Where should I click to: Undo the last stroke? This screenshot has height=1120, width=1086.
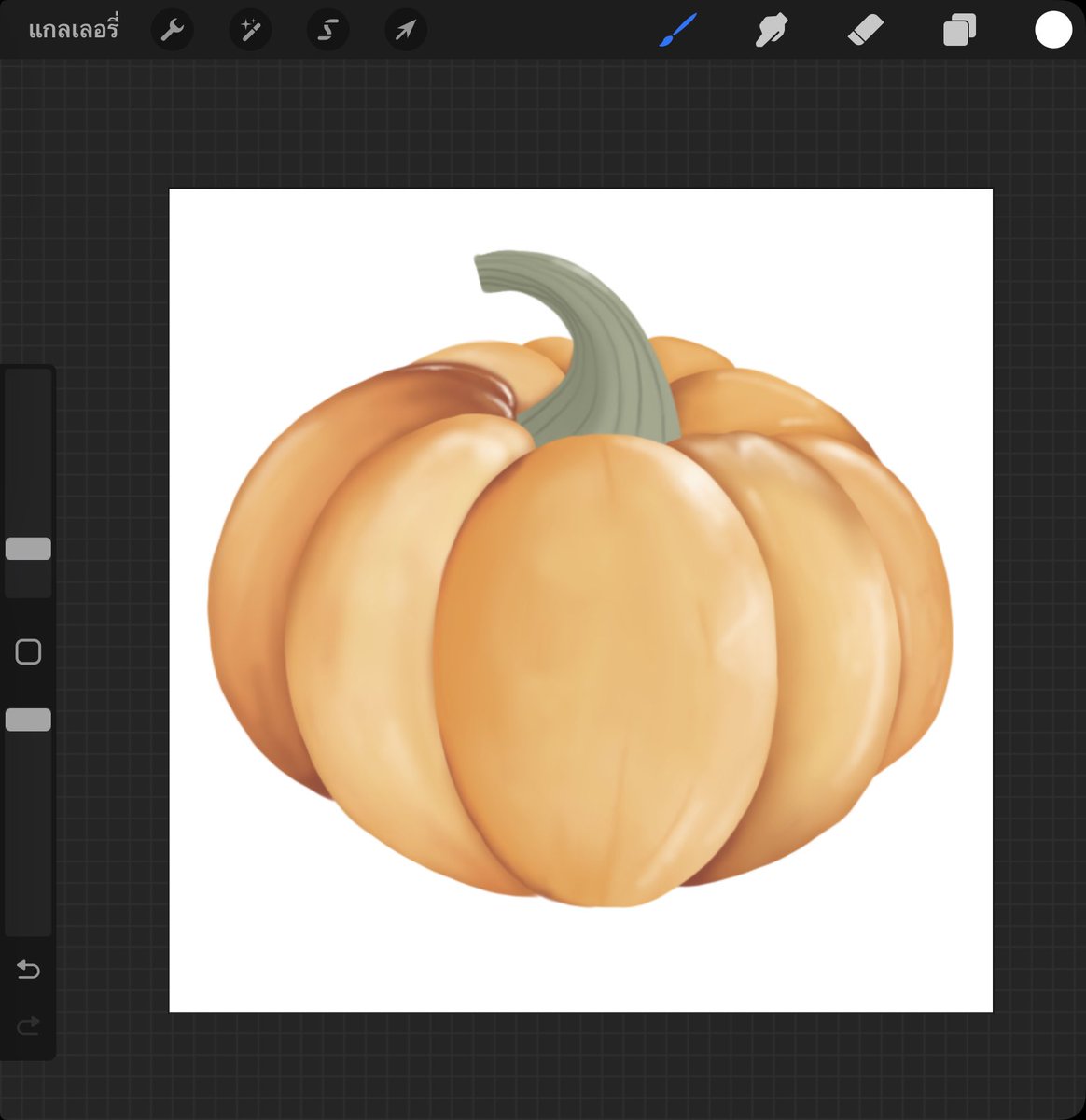coord(28,971)
